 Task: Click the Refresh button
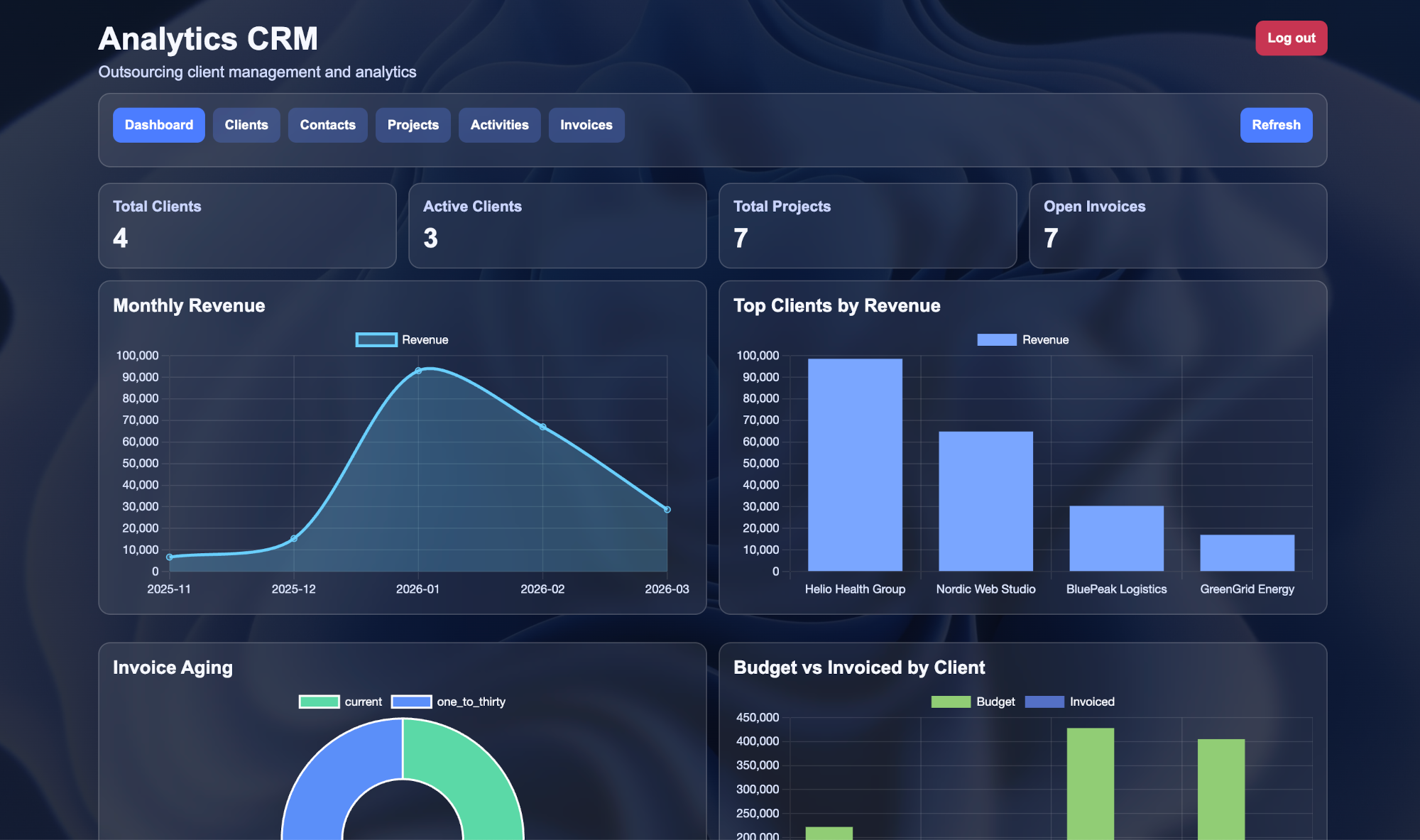pyautogui.click(x=1276, y=125)
